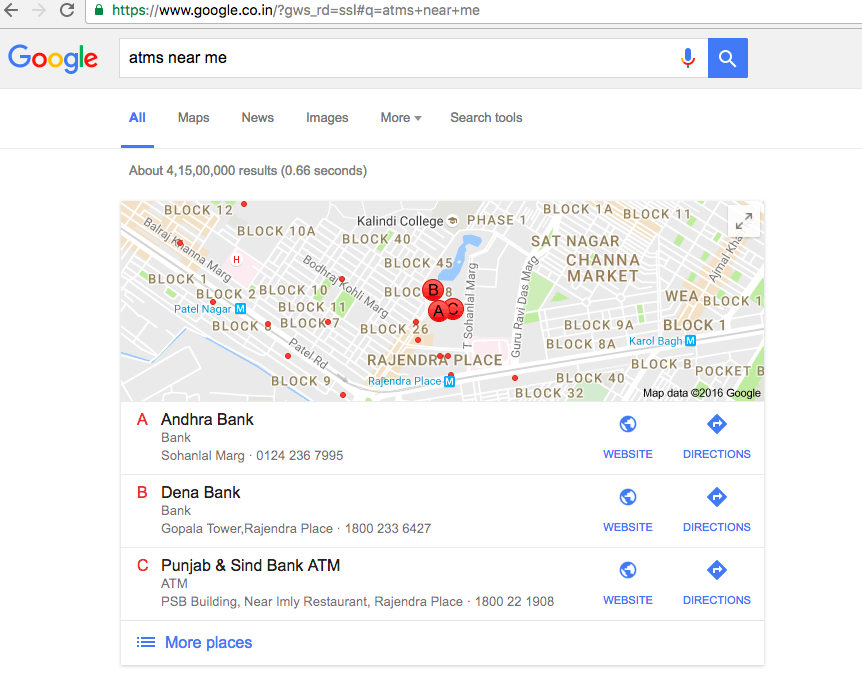Viewport: 862px width, 683px height.
Task: Open Search tools options
Action: pos(487,118)
